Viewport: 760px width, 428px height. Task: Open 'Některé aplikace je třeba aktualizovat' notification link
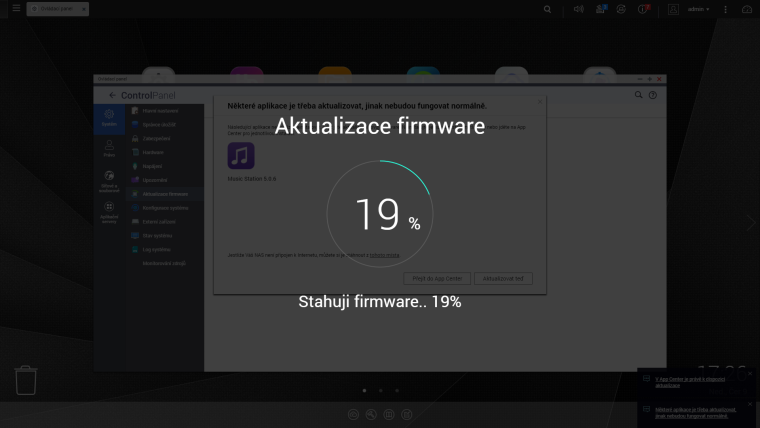click(696, 412)
